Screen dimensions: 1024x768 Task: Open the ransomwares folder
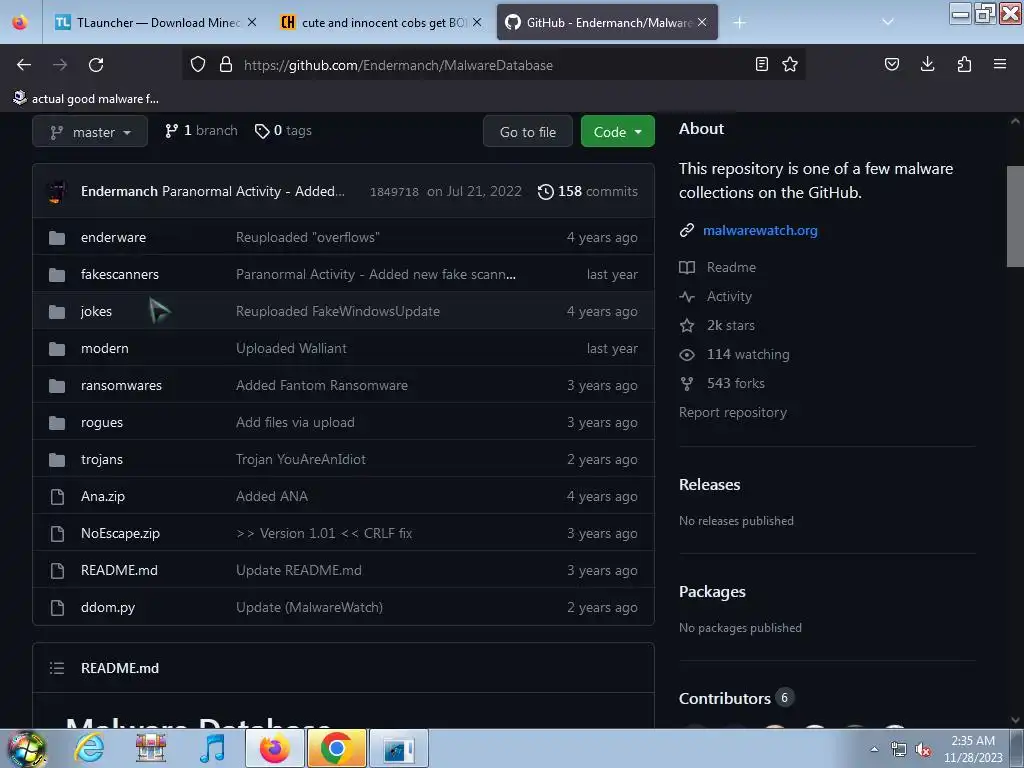tap(121, 386)
